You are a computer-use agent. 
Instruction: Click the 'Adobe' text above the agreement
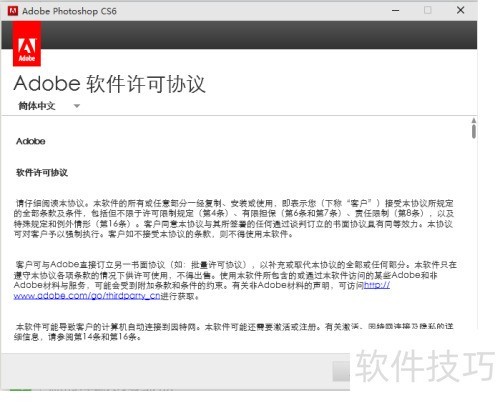[x=31, y=141]
